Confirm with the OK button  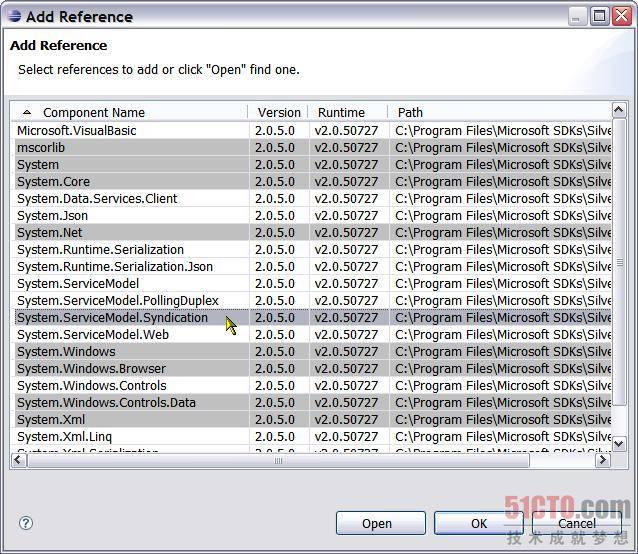pyautogui.click(x=479, y=523)
